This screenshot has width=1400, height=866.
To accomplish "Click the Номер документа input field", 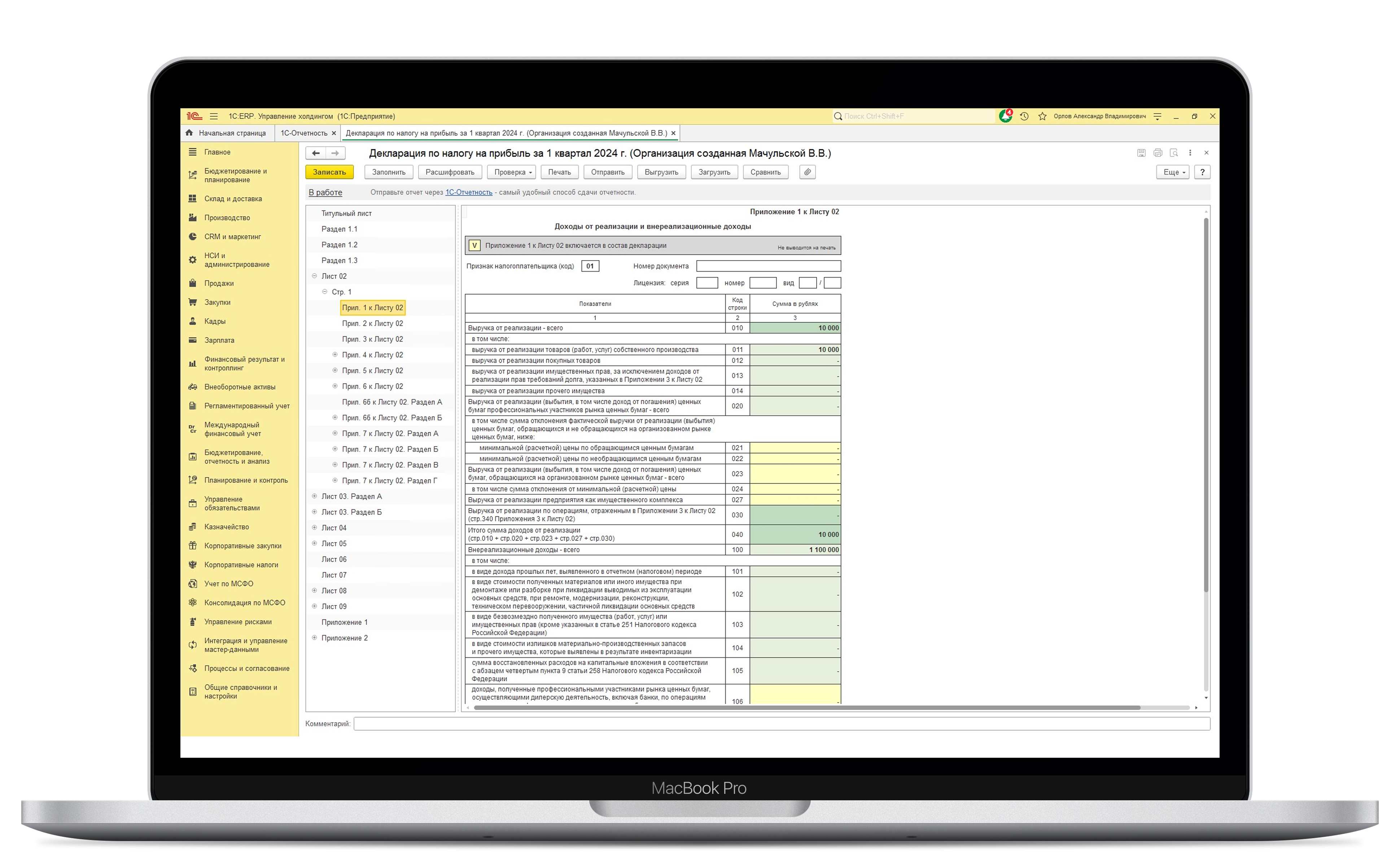I will 769,266.
